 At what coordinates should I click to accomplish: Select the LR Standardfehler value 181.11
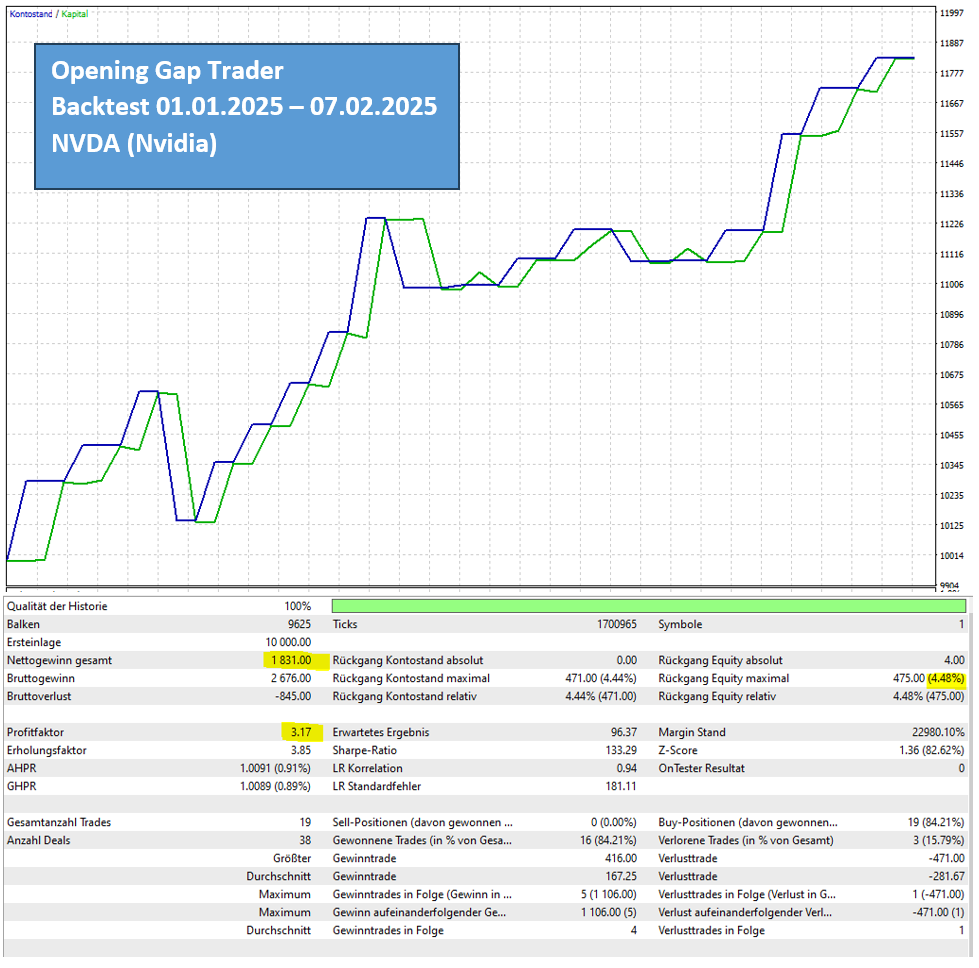(621, 787)
